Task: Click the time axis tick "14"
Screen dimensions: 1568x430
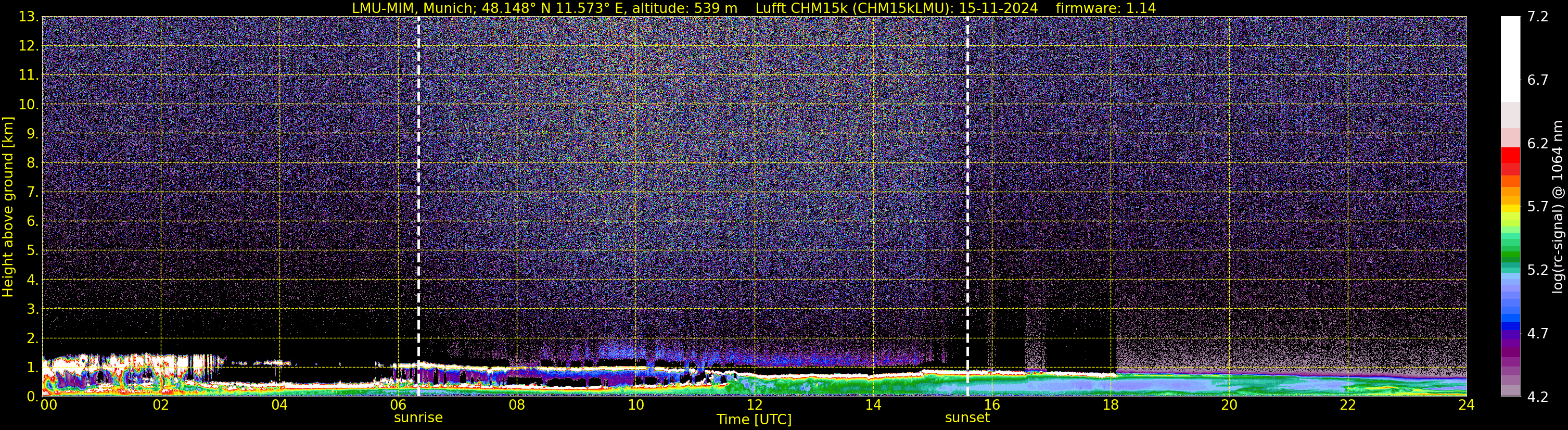Action: [873, 405]
